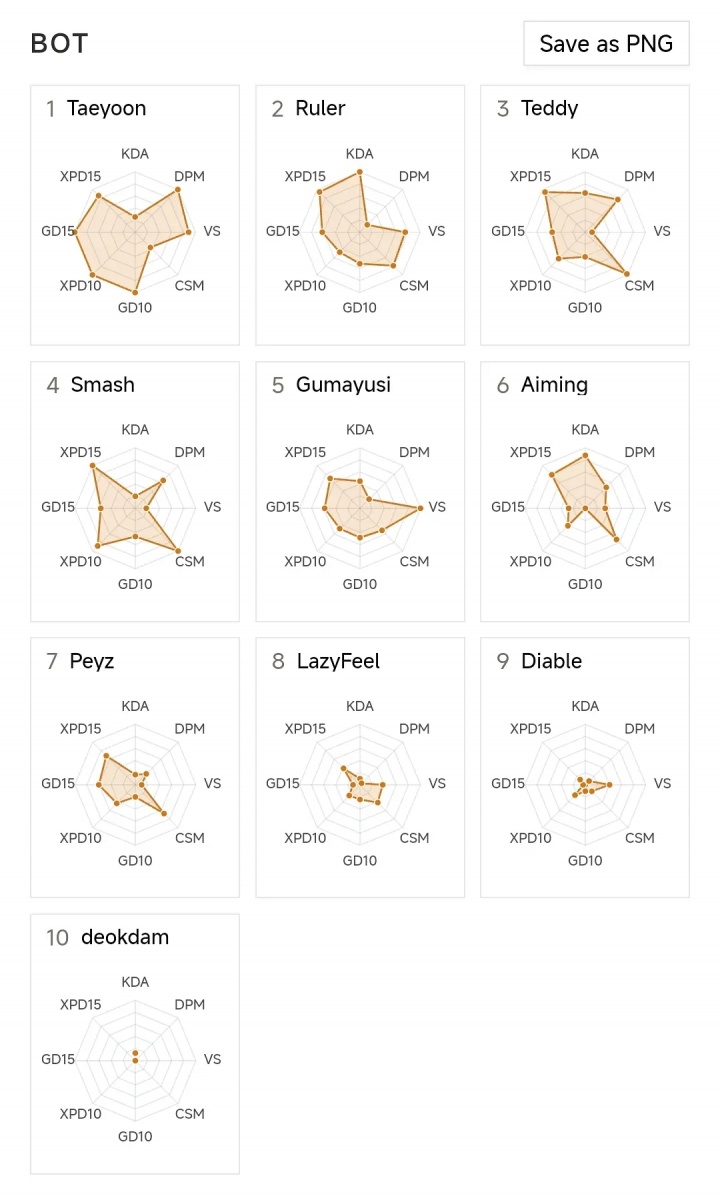Click the CSM axis label on Teddy's chart
Image resolution: width=720 pixels, height=1196 pixels.
pos(639,286)
